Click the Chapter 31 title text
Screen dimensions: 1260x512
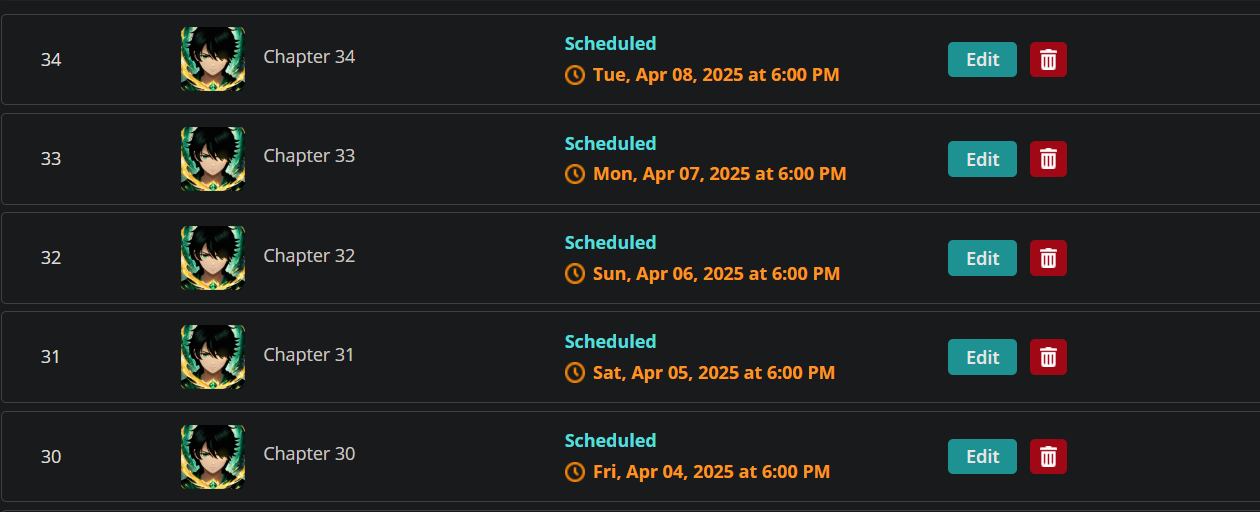click(308, 355)
